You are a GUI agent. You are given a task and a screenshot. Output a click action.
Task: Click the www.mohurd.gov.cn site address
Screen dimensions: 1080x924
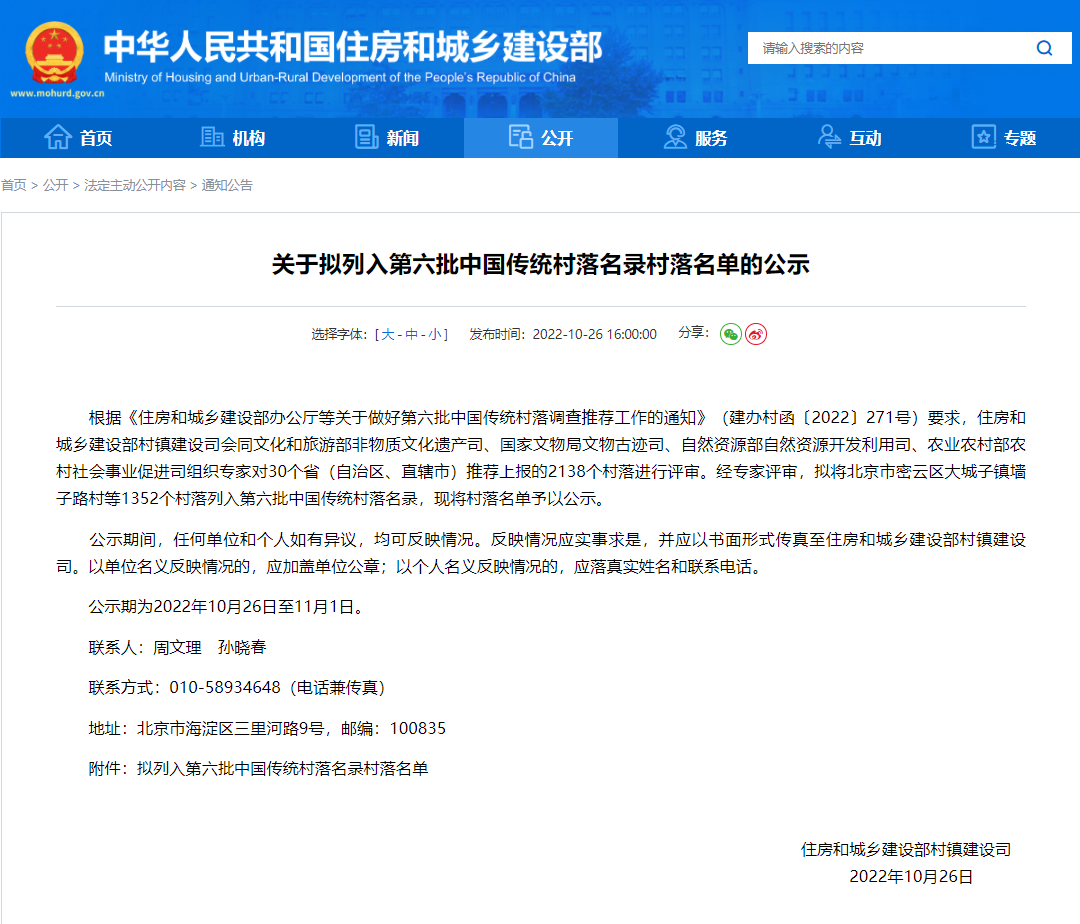57,94
